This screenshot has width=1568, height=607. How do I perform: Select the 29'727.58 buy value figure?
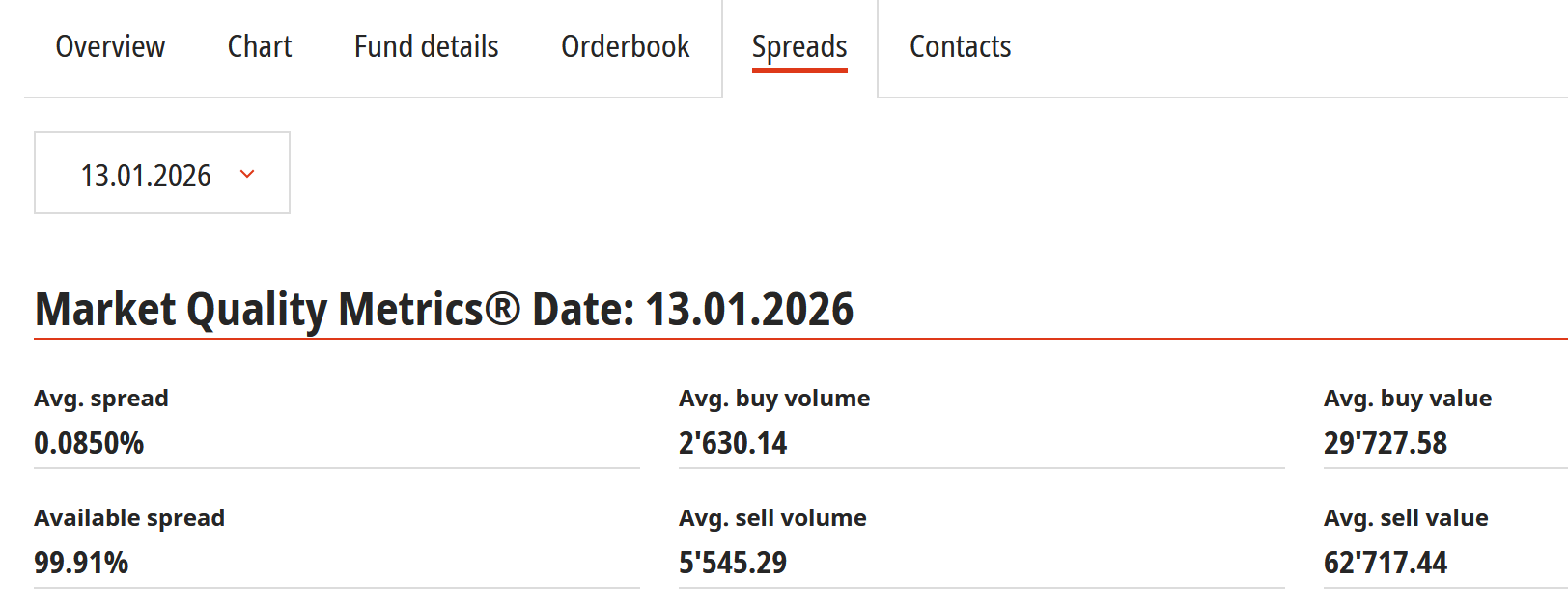tap(1386, 443)
